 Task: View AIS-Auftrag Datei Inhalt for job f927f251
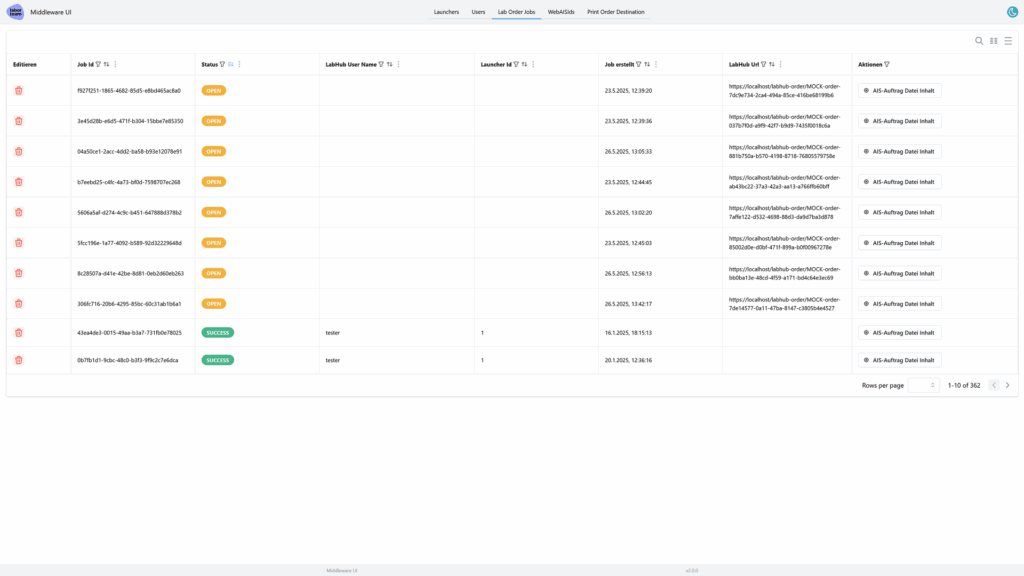click(899, 91)
